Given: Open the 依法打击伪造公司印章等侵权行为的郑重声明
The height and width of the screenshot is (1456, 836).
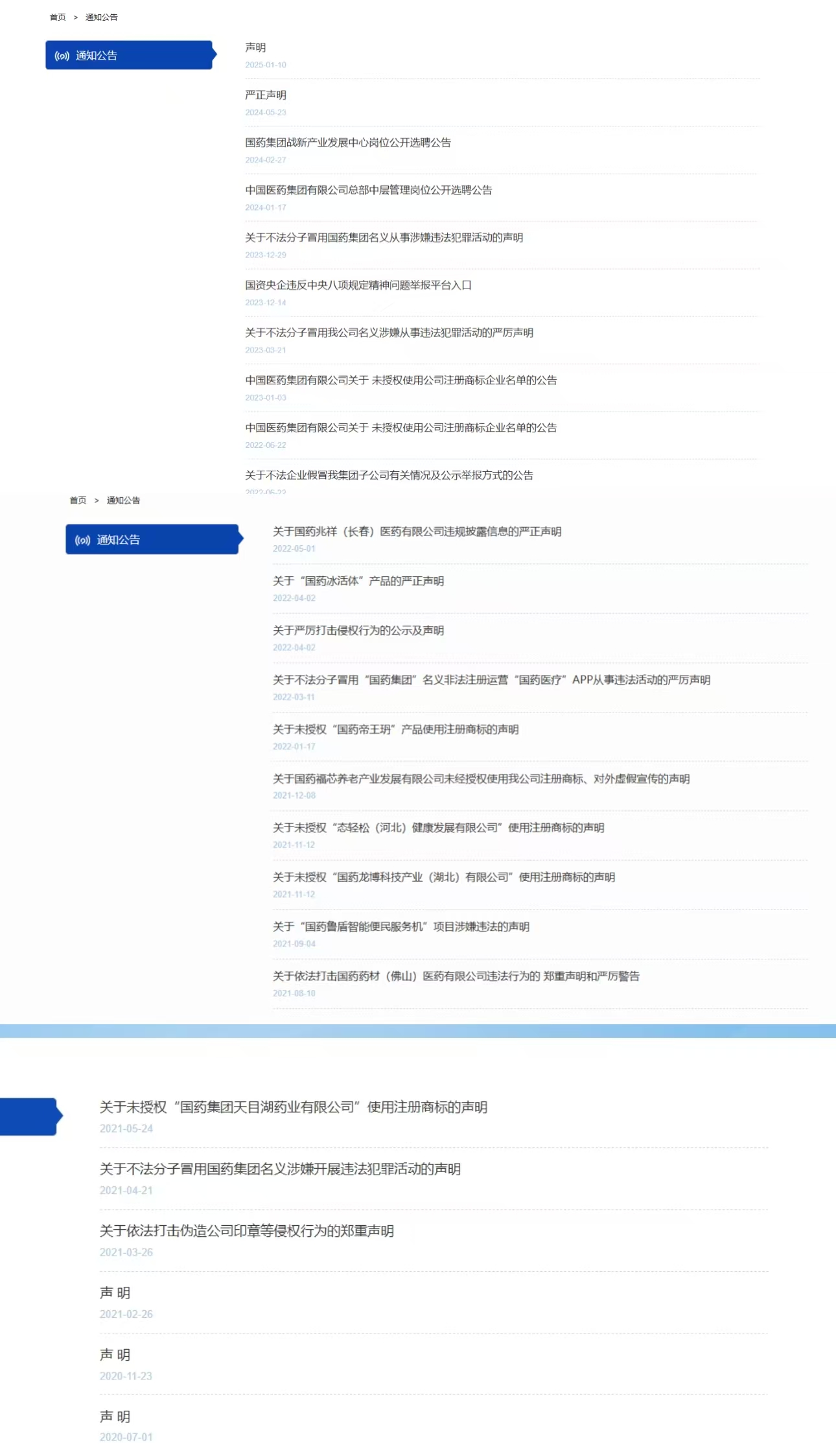Looking at the screenshot, I should (x=247, y=1231).
